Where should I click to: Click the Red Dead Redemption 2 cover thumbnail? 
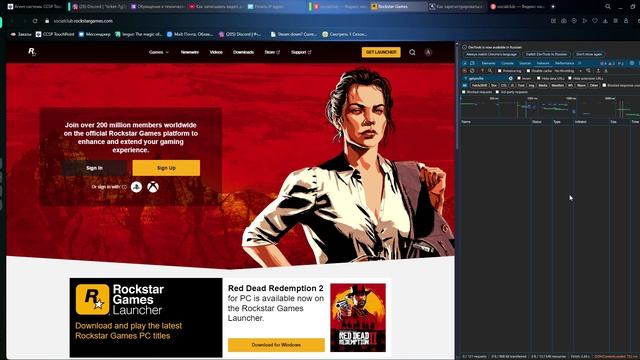[358, 318]
